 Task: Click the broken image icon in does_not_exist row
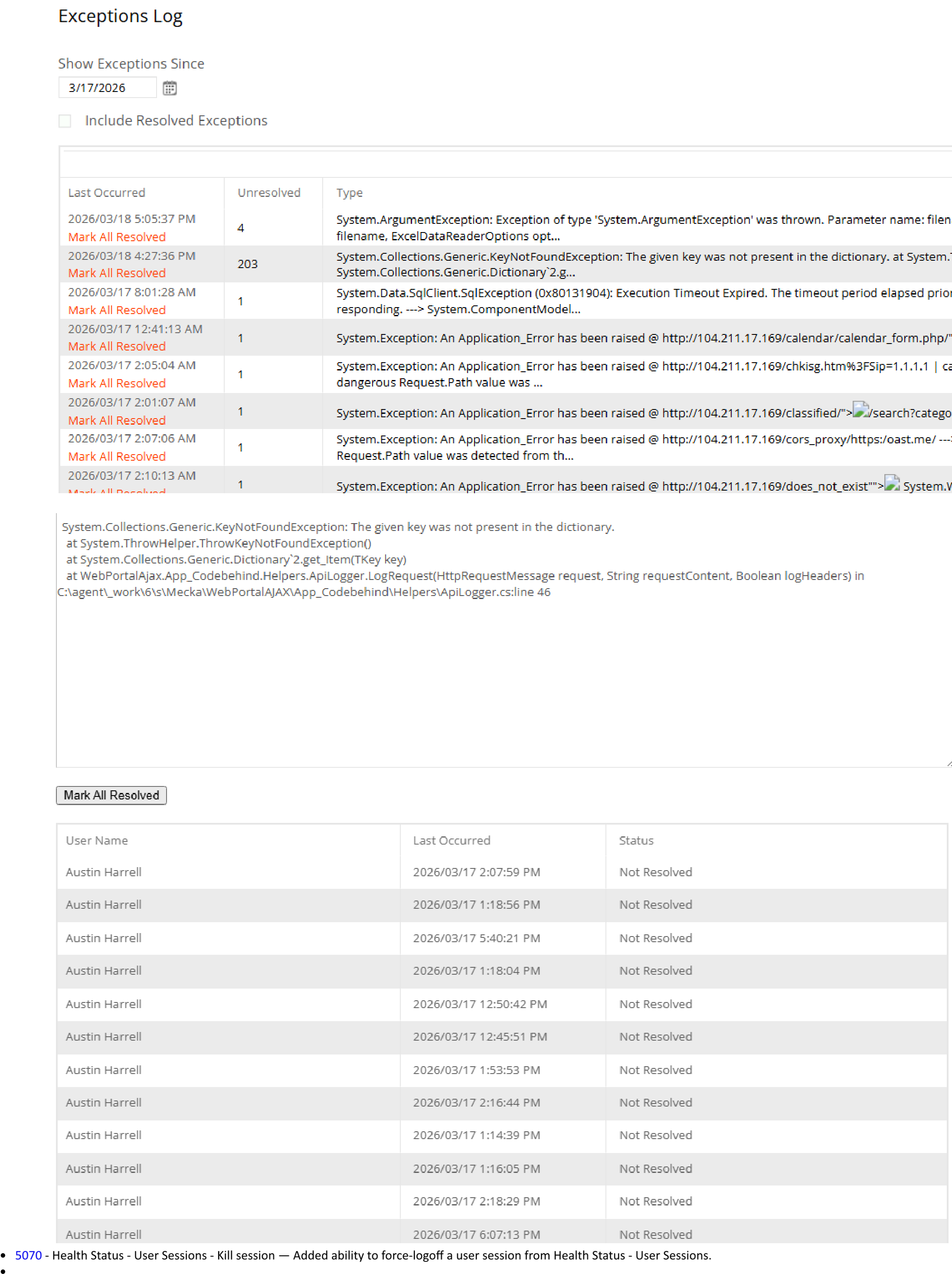point(892,483)
